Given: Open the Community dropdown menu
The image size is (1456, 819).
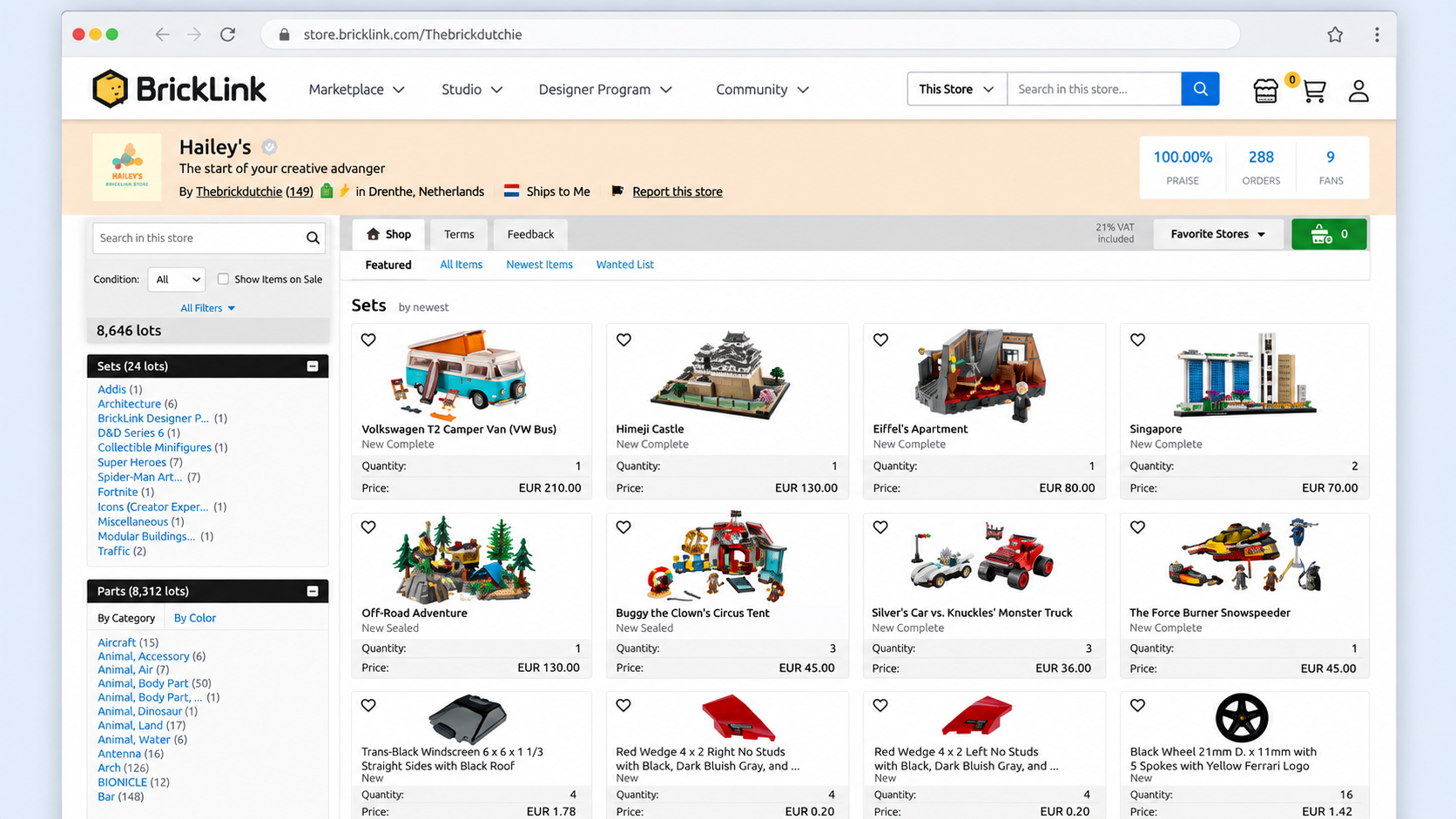Looking at the screenshot, I should (762, 90).
